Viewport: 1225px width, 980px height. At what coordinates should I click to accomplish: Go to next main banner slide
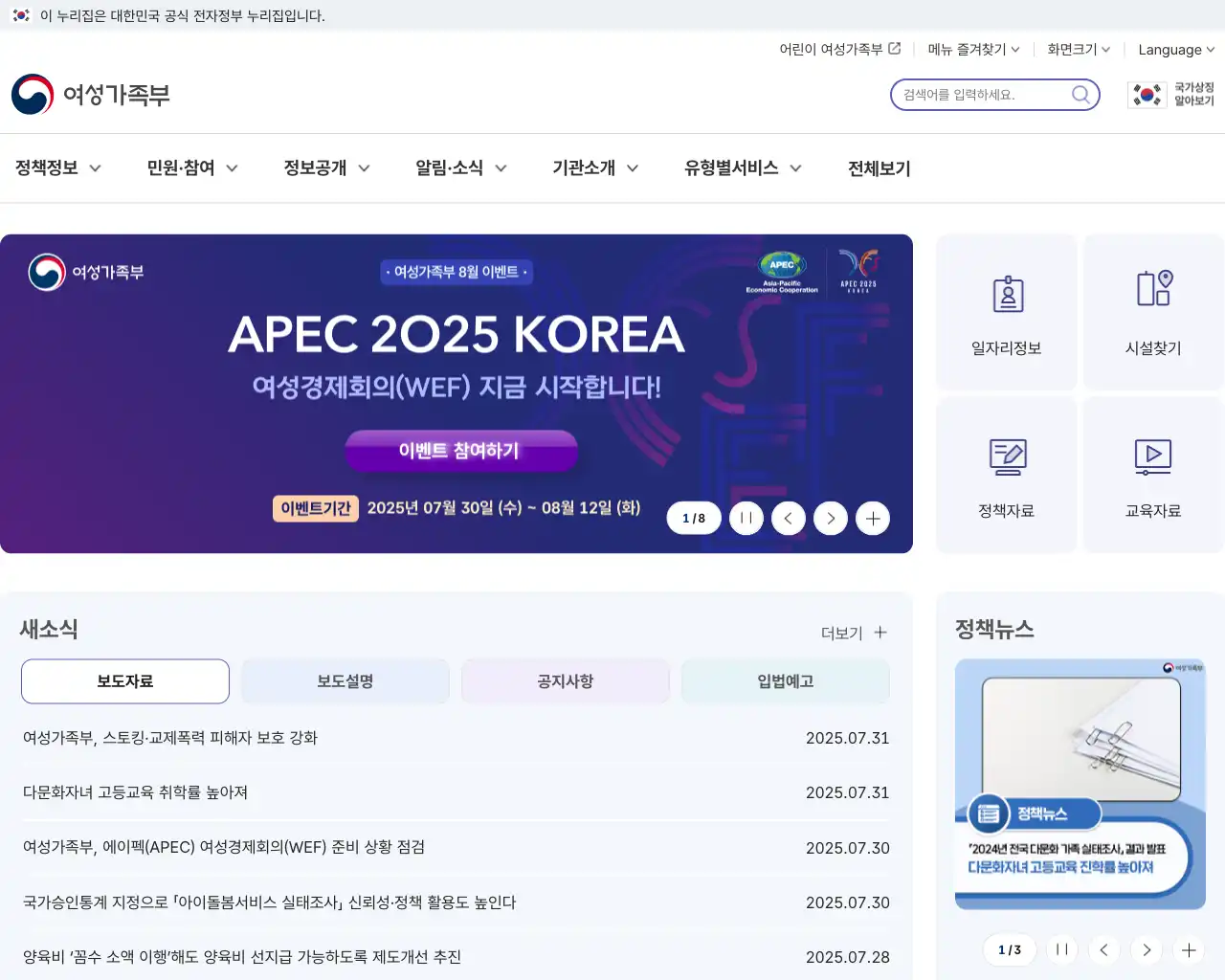[x=831, y=518]
